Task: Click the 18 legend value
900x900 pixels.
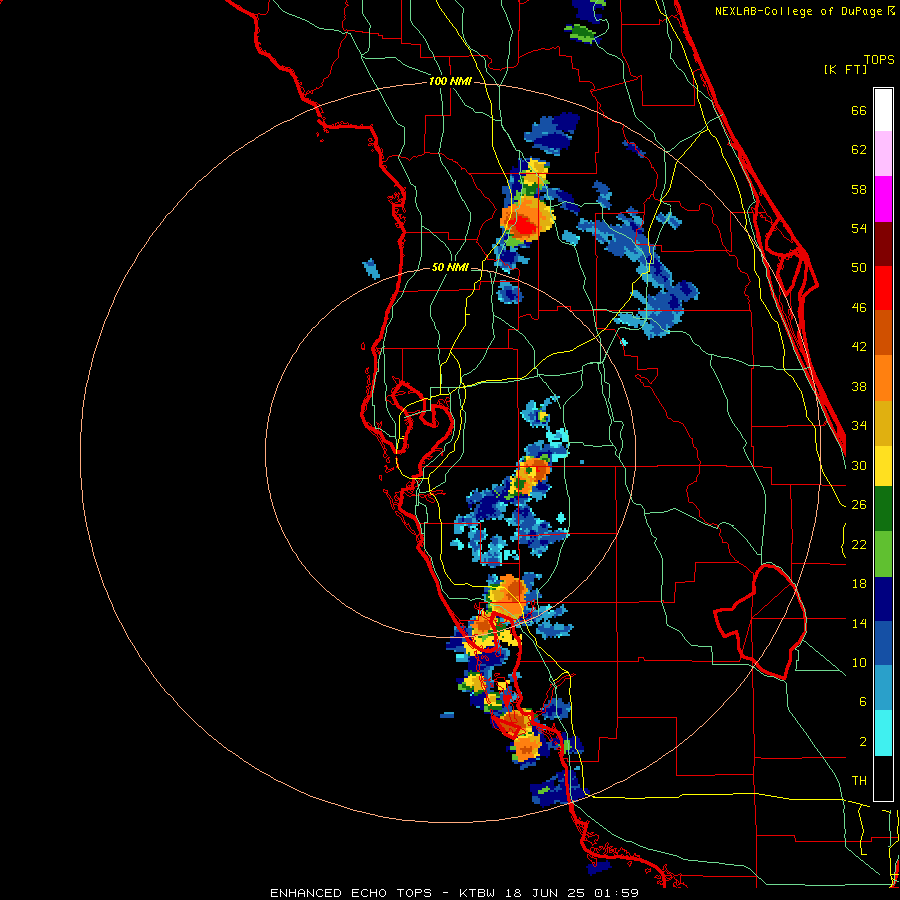Action: (859, 584)
